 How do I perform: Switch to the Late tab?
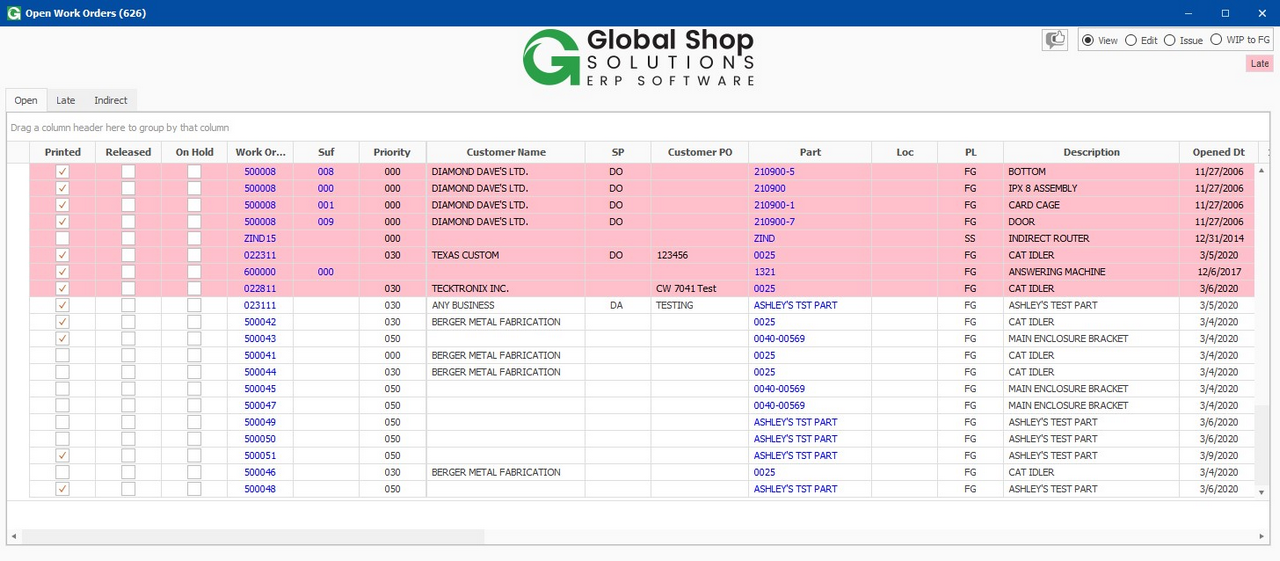pos(65,100)
